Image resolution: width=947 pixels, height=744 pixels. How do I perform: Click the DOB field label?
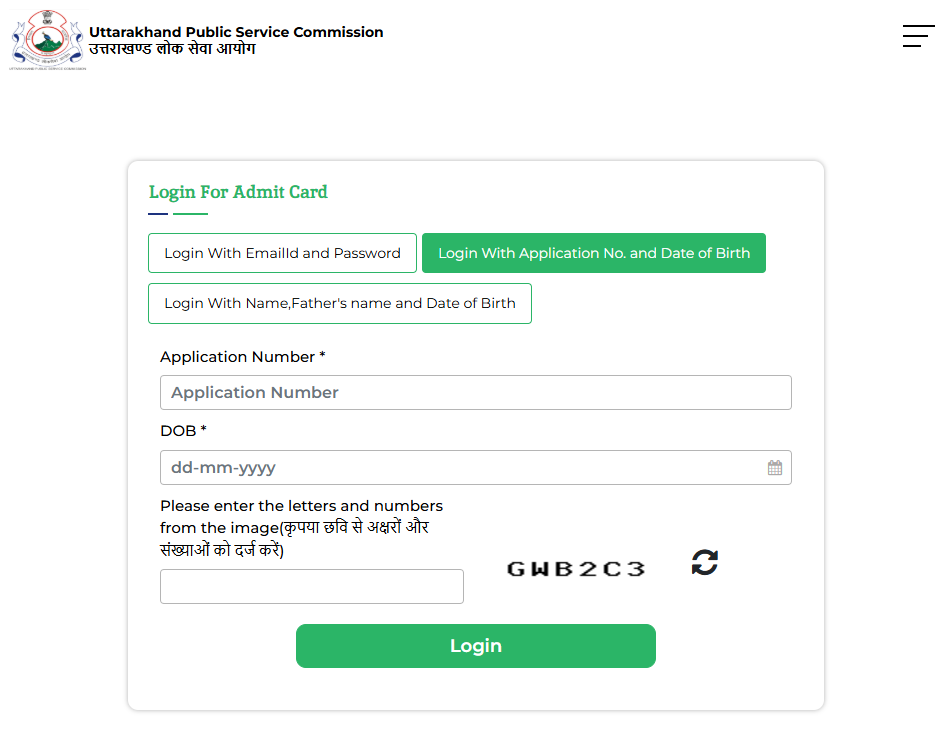click(183, 431)
